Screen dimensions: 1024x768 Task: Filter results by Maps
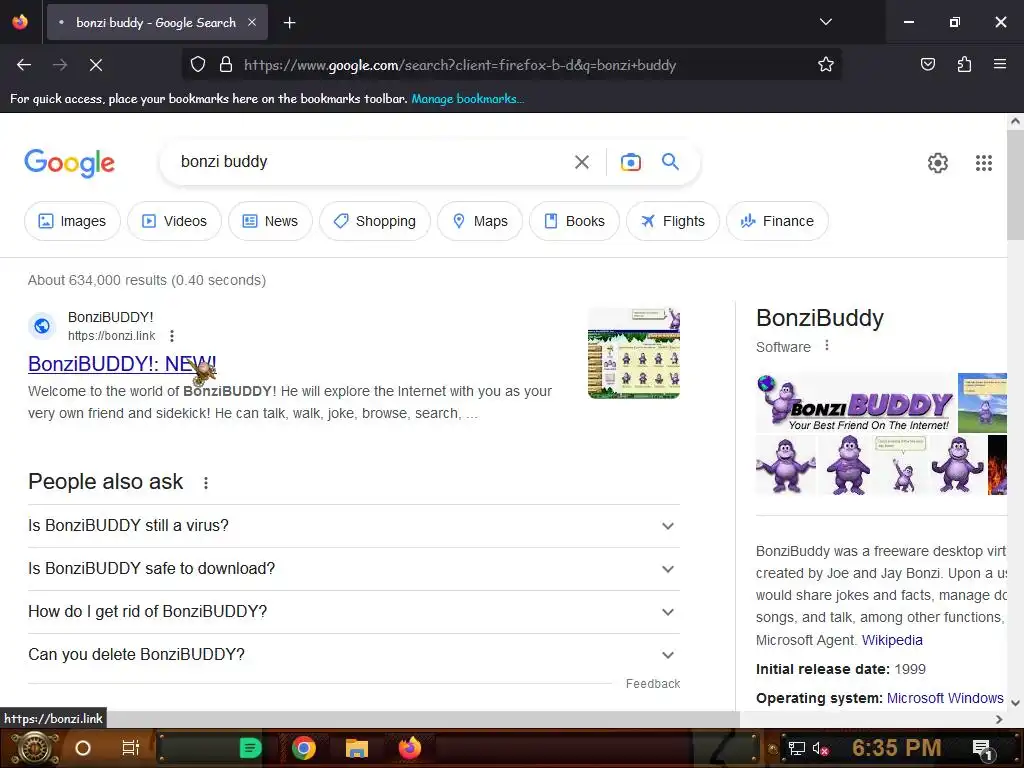click(x=480, y=221)
